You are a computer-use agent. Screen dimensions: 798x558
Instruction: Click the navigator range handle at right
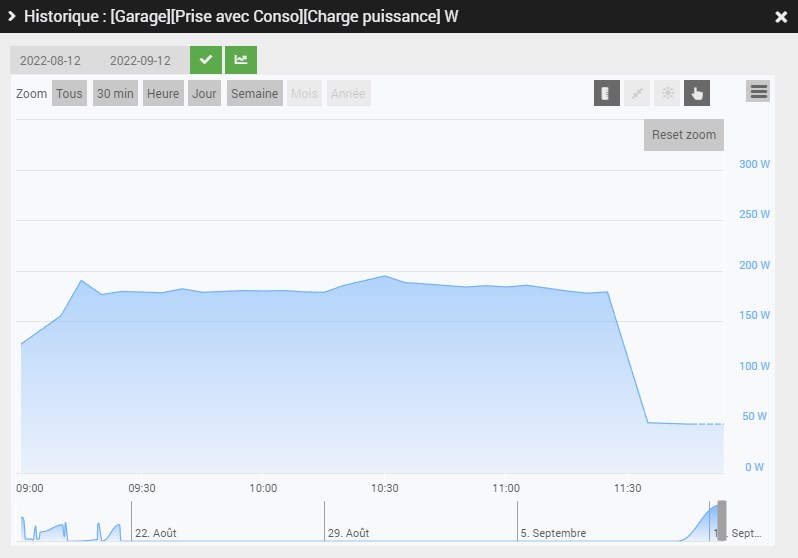pyautogui.click(x=722, y=520)
